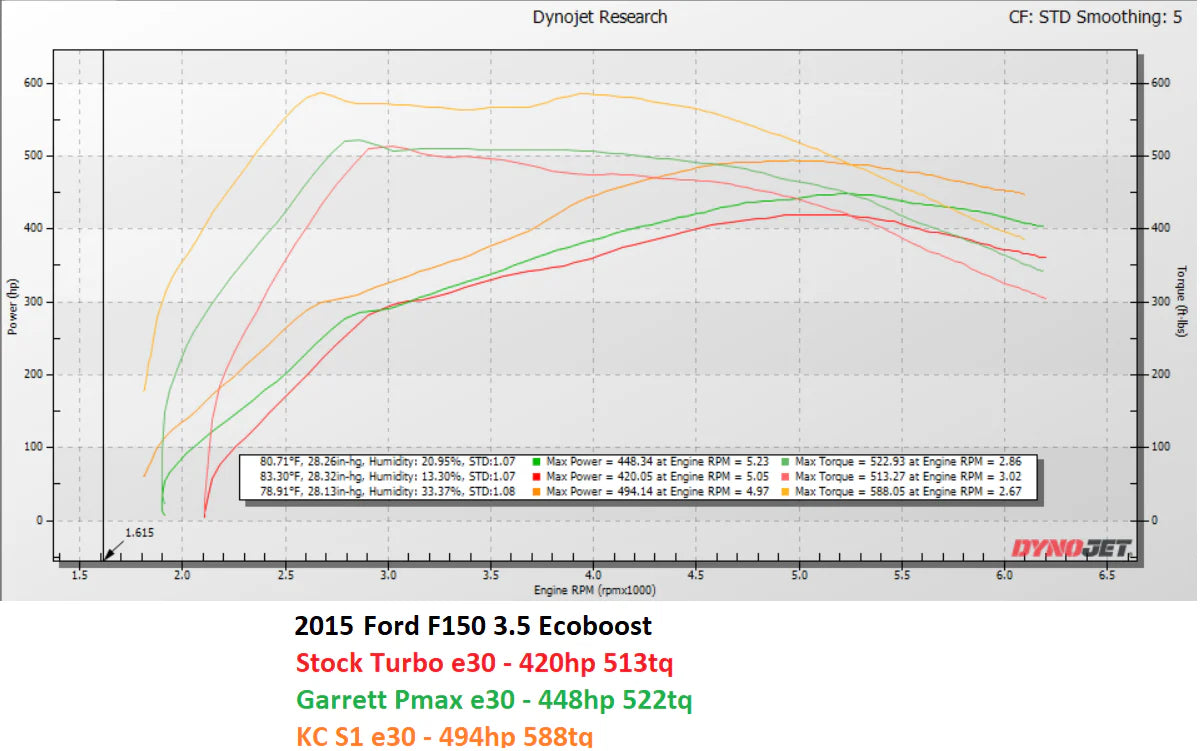This screenshot has width=1204, height=751.
Task: Click the DYNOJET logo watermark
Action: [x=1070, y=545]
